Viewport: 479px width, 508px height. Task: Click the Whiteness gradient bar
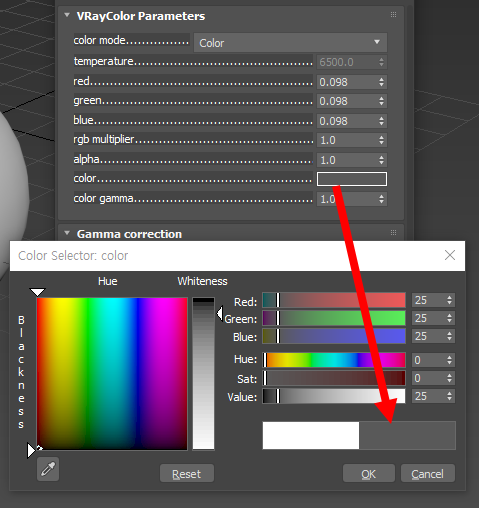tap(203, 374)
